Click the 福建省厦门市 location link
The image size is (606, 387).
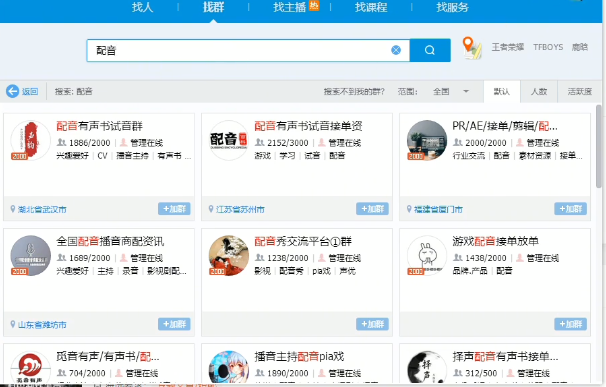438,210
